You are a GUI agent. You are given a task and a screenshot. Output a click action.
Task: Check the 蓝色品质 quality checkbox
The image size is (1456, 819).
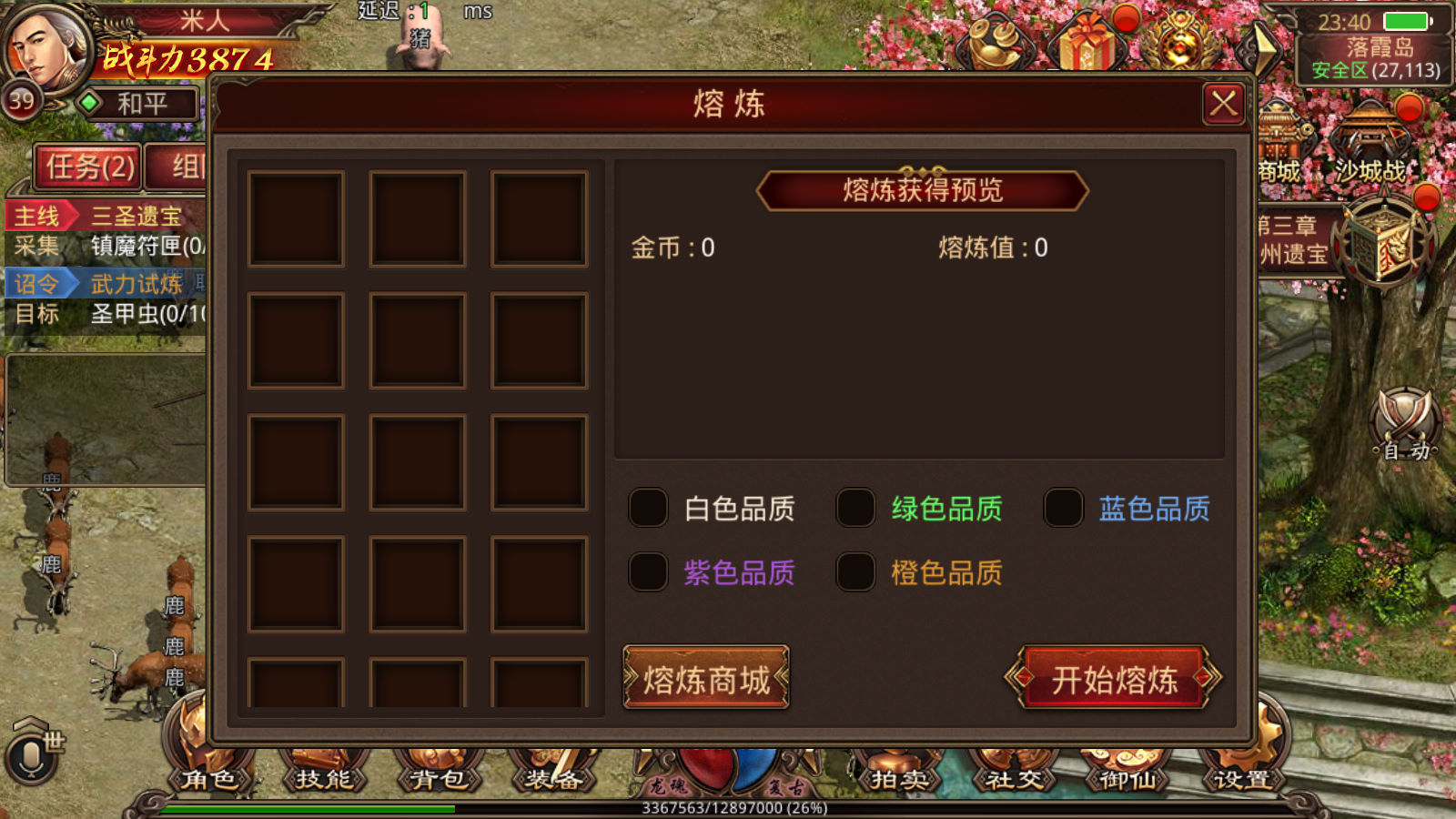pyautogui.click(x=1063, y=508)
